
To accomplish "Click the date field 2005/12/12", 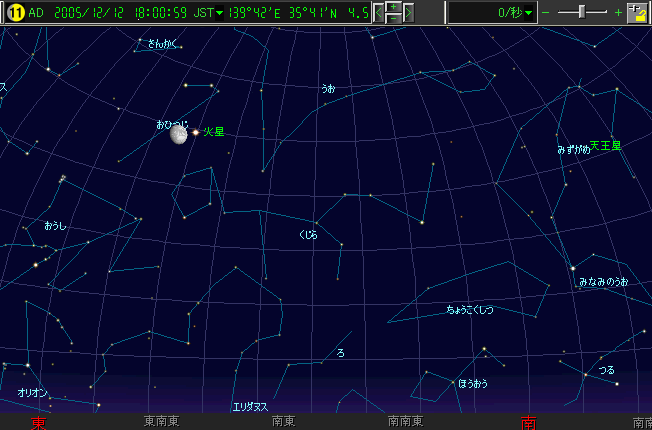I will 89,13.
